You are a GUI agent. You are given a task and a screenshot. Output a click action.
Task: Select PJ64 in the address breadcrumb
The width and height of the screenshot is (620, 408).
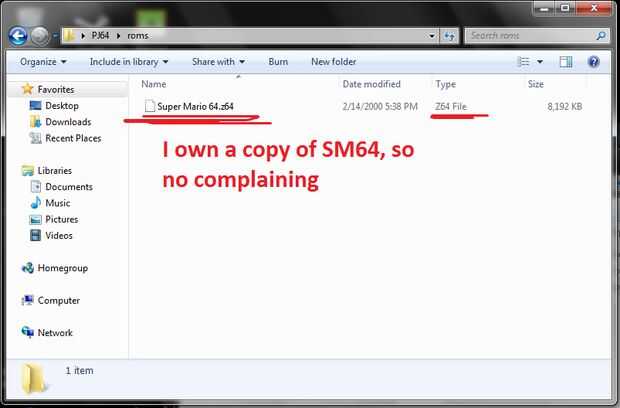(x=100, y=36)
